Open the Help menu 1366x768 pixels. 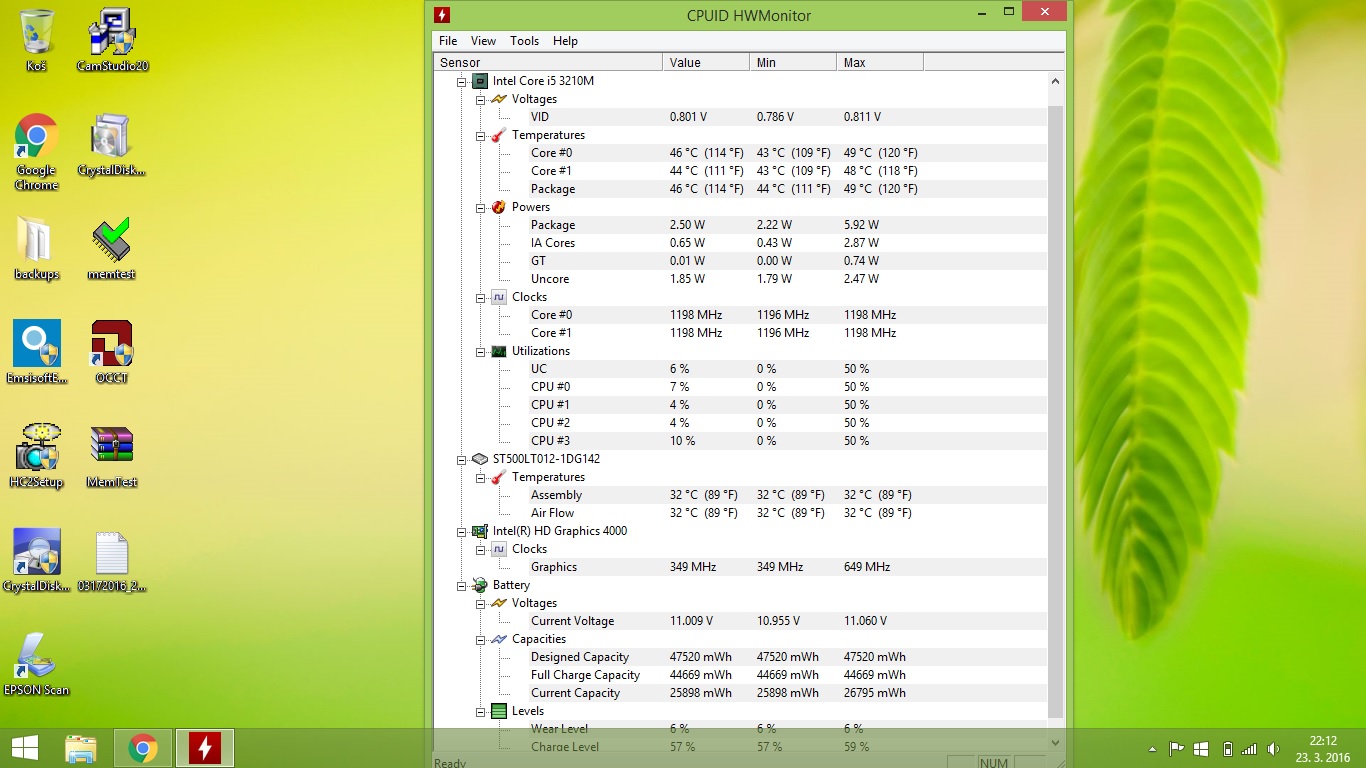tap(565, 41)
